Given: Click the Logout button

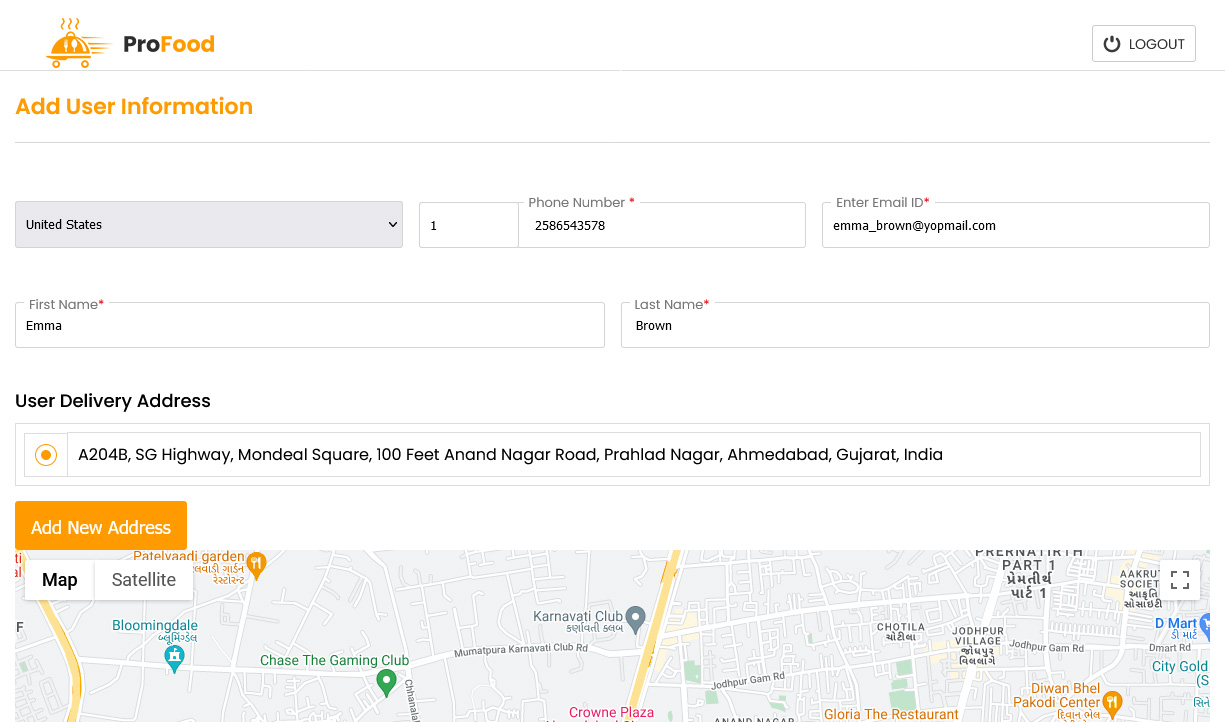Looking at the screenshot, I should coord(1143,44).
